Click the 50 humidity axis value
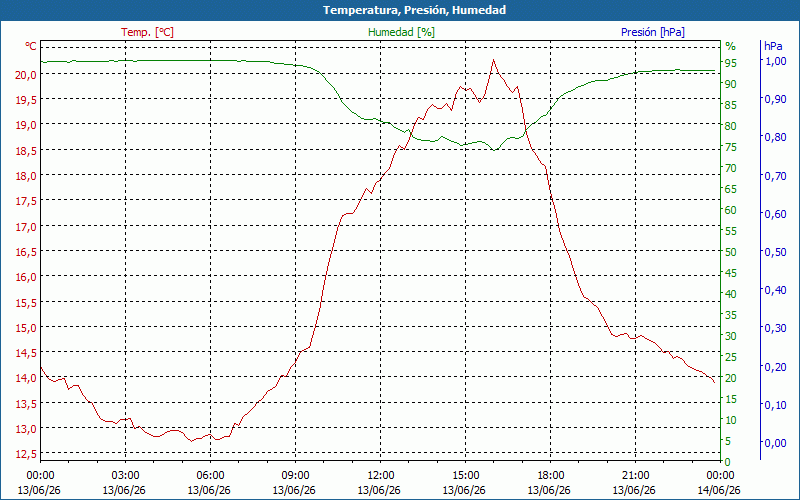 coord(731,252)
